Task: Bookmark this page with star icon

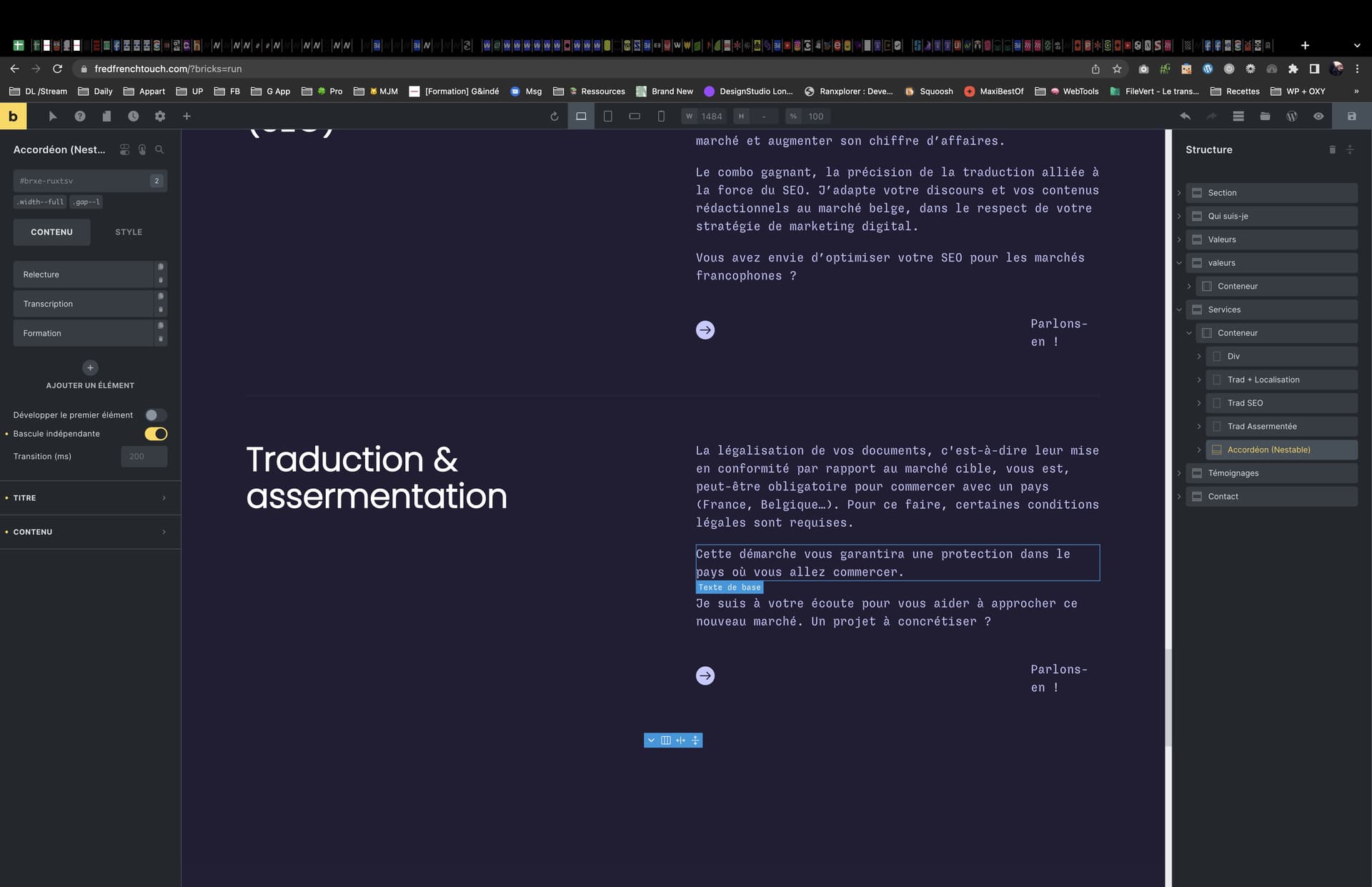Action: (1117, 69)
